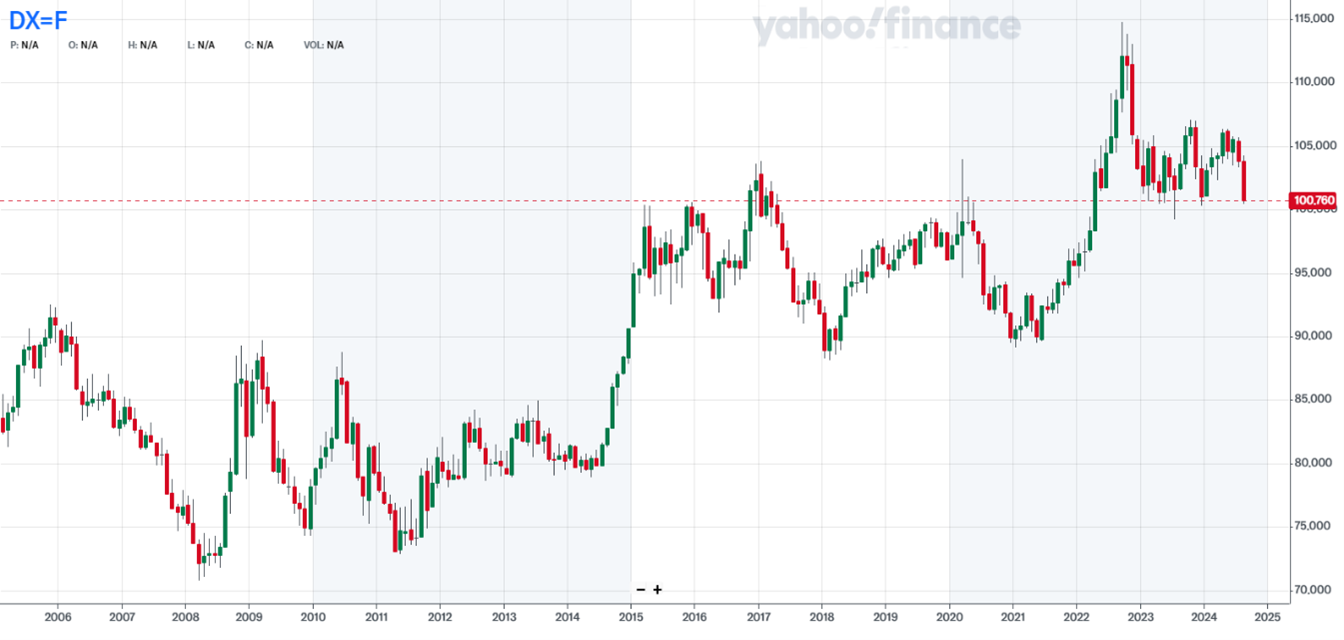Image resolution: width=1344 pixels, height=640 pixels.
Task: Click the VOL: N/A readout
Action: [x=324, y=45]
